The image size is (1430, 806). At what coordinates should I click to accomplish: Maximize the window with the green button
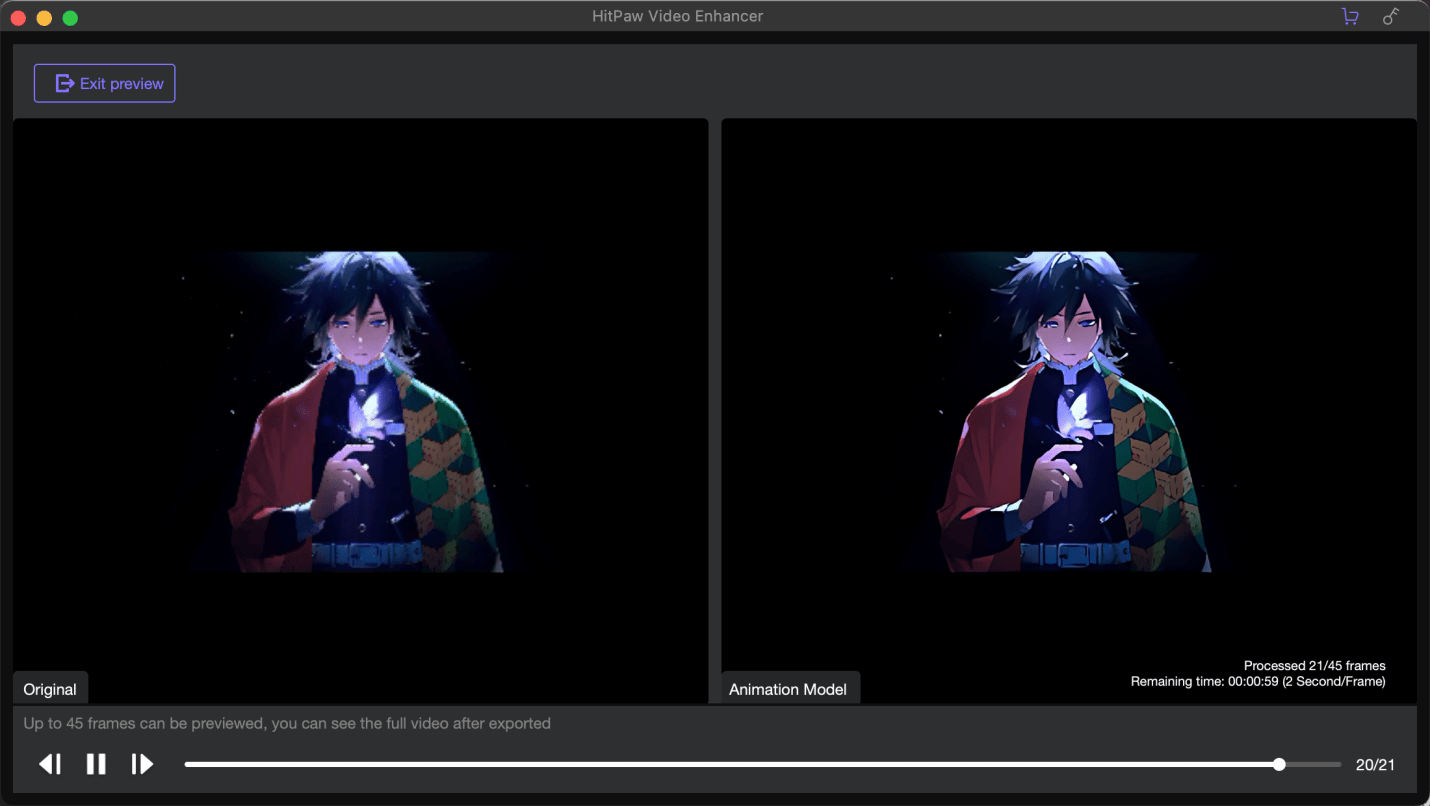pyautogui.click(x=70, y=18)
